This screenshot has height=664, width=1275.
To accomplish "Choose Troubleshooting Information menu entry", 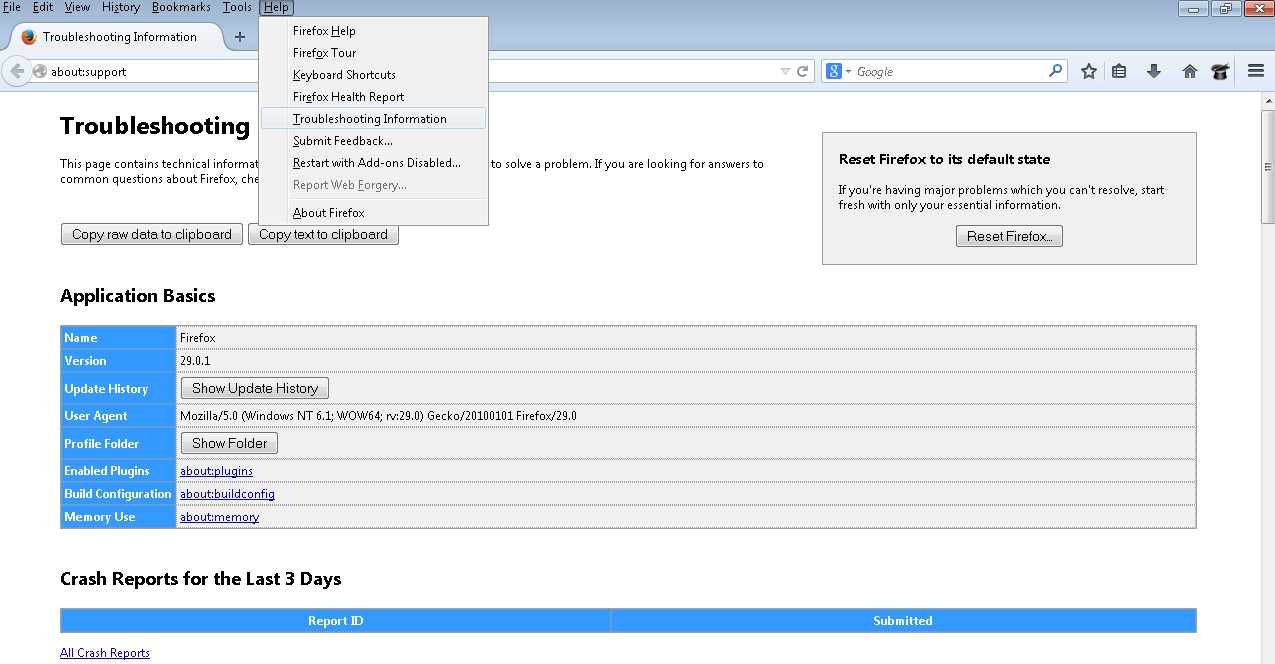I will (x=373, y=119).
